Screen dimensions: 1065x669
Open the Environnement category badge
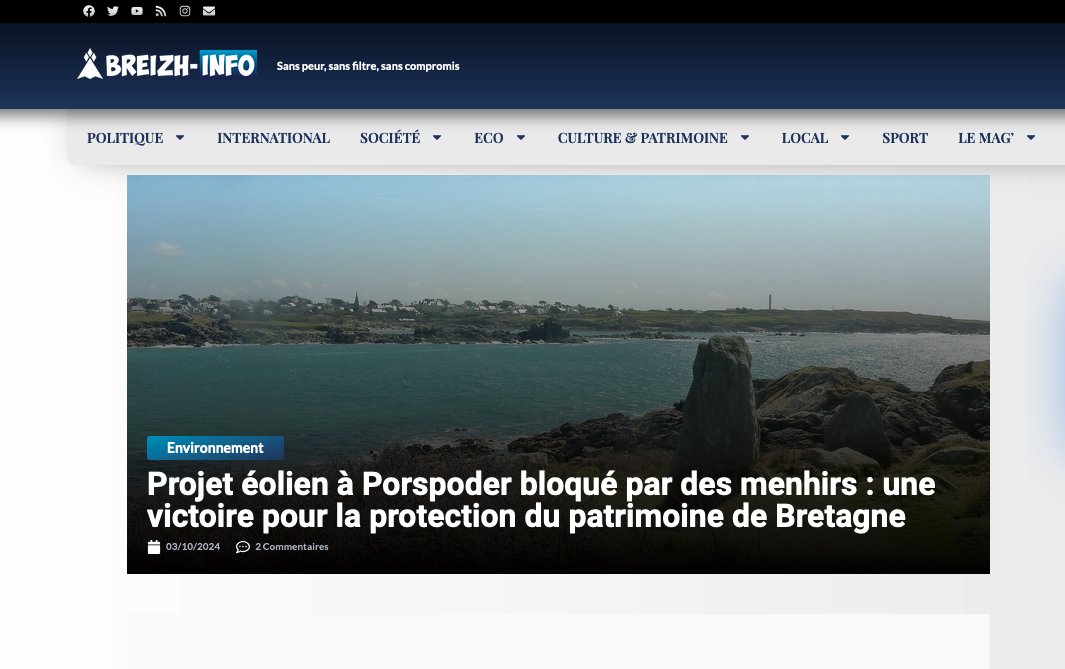(215, 448)
